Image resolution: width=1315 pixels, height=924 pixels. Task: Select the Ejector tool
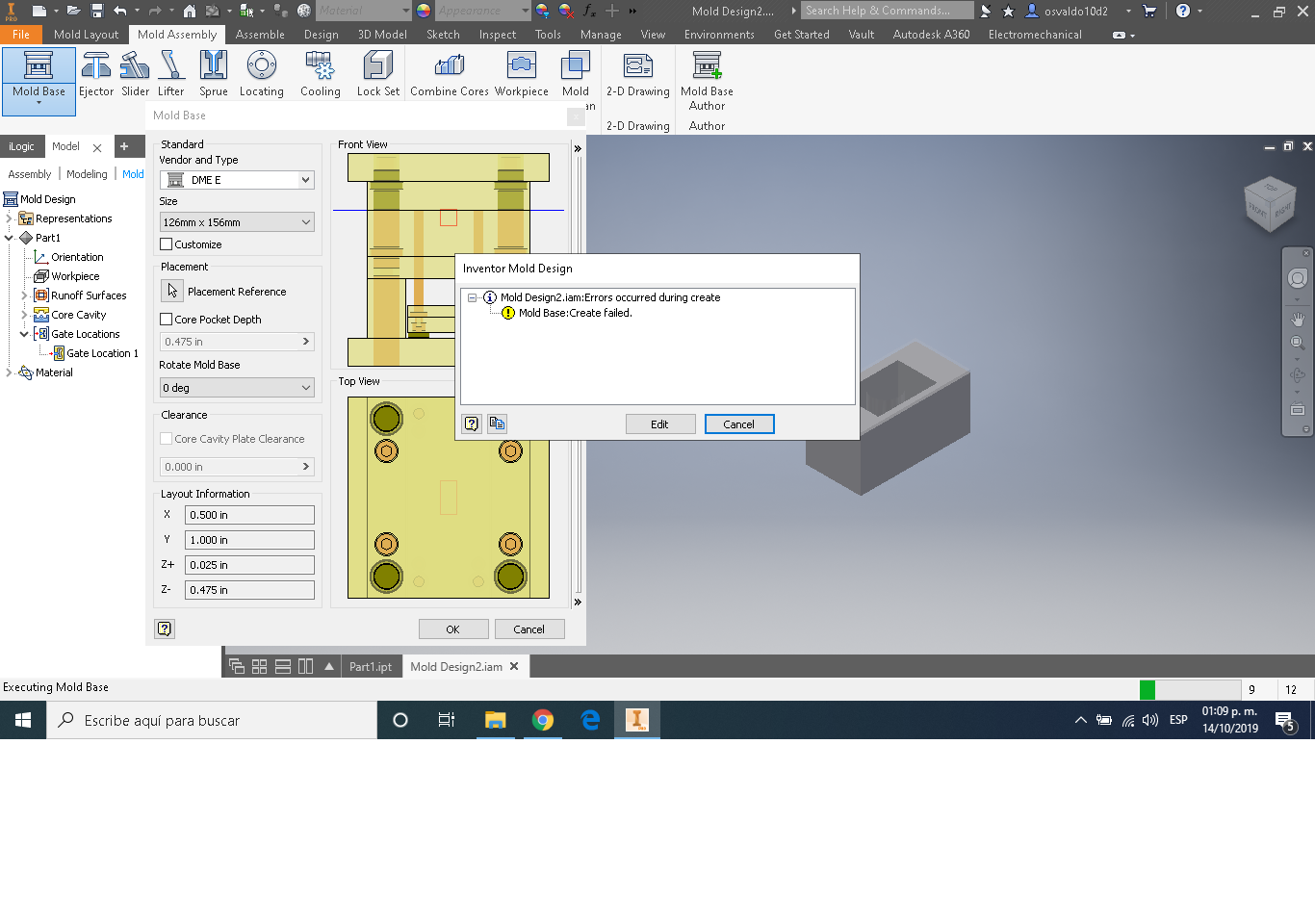[x=96, y=74]
